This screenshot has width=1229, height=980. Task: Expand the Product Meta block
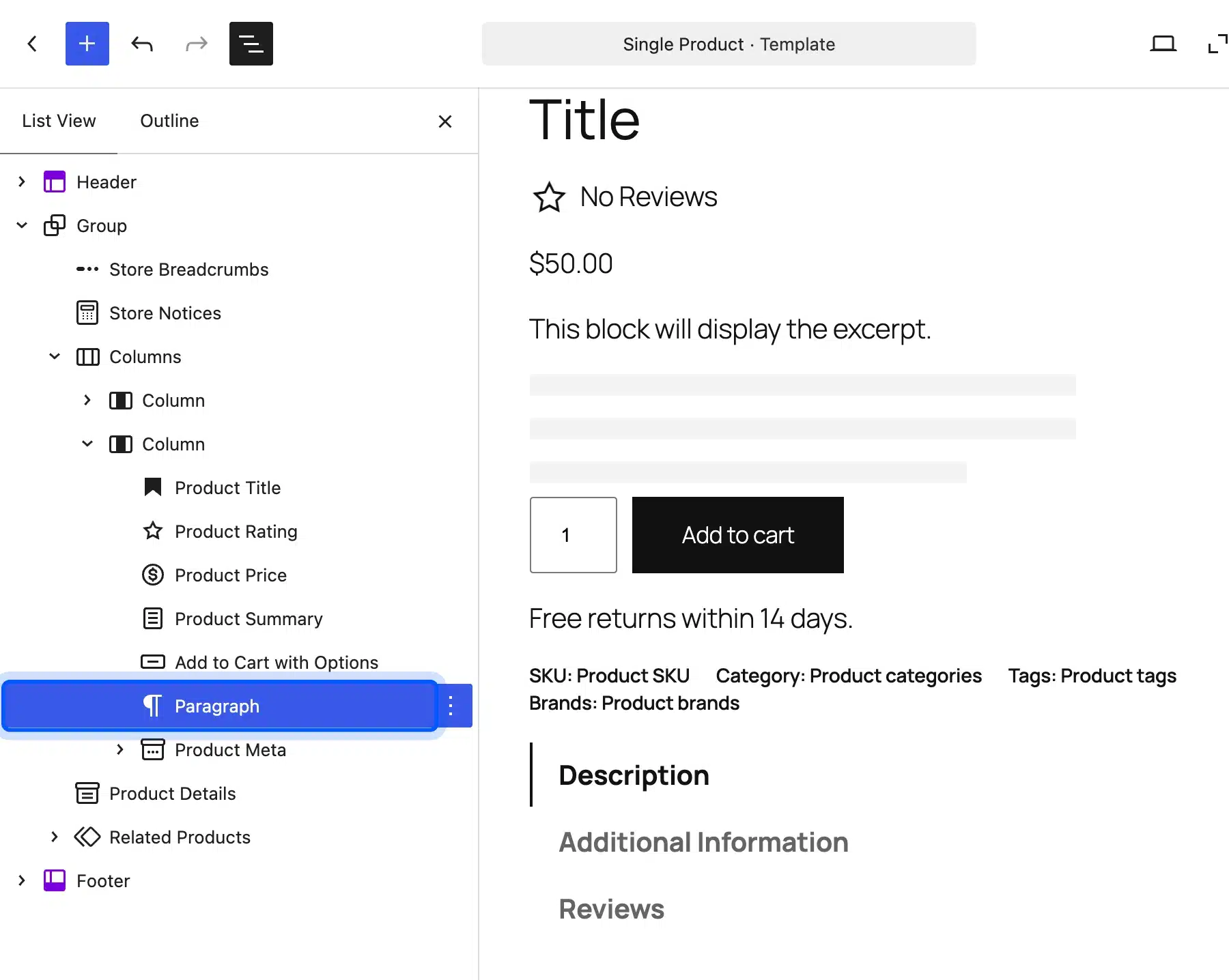[x=120, y=749]
